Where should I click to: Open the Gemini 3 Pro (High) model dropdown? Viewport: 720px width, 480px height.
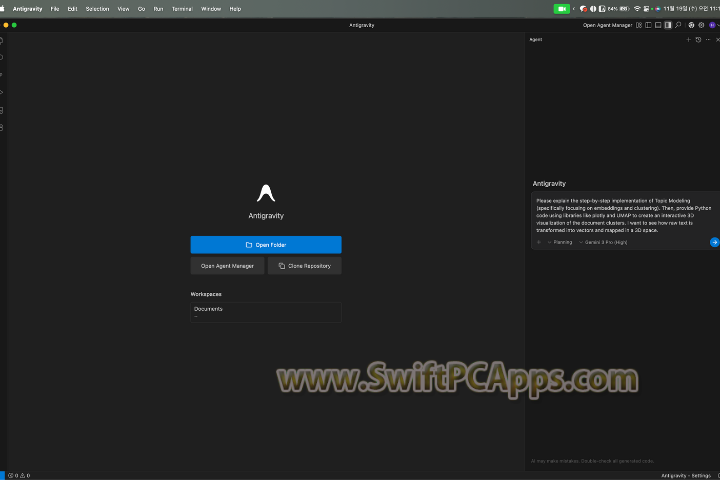pos(603,242)
